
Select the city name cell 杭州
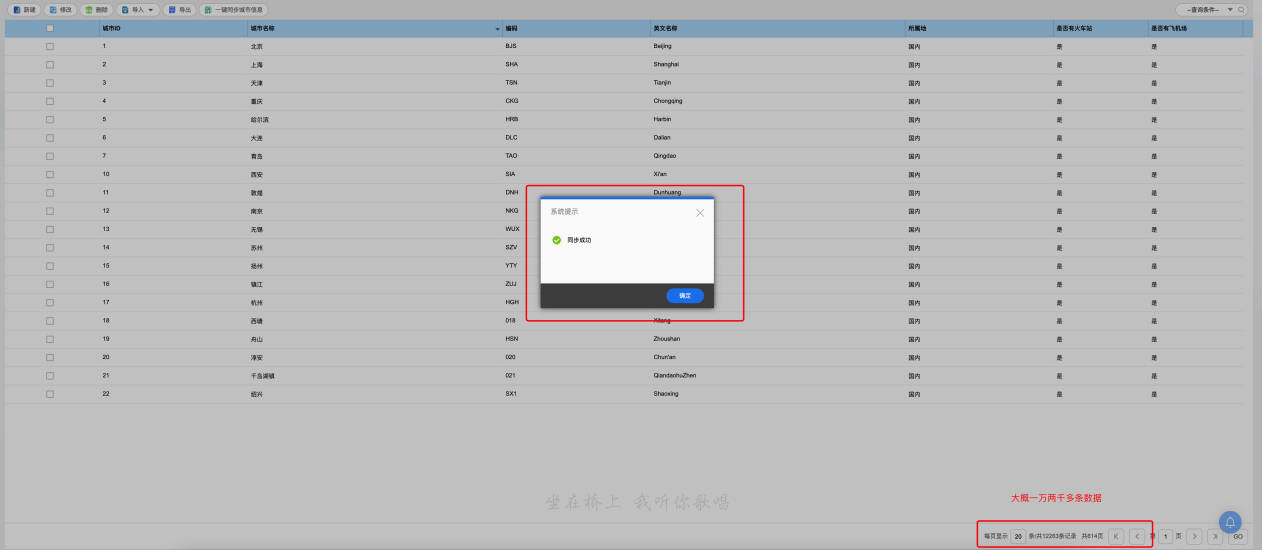(257, 302)
